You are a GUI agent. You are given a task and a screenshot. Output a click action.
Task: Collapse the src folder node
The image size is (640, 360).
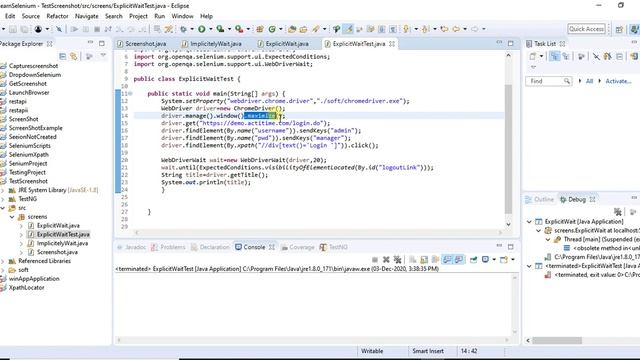(3, 208)
